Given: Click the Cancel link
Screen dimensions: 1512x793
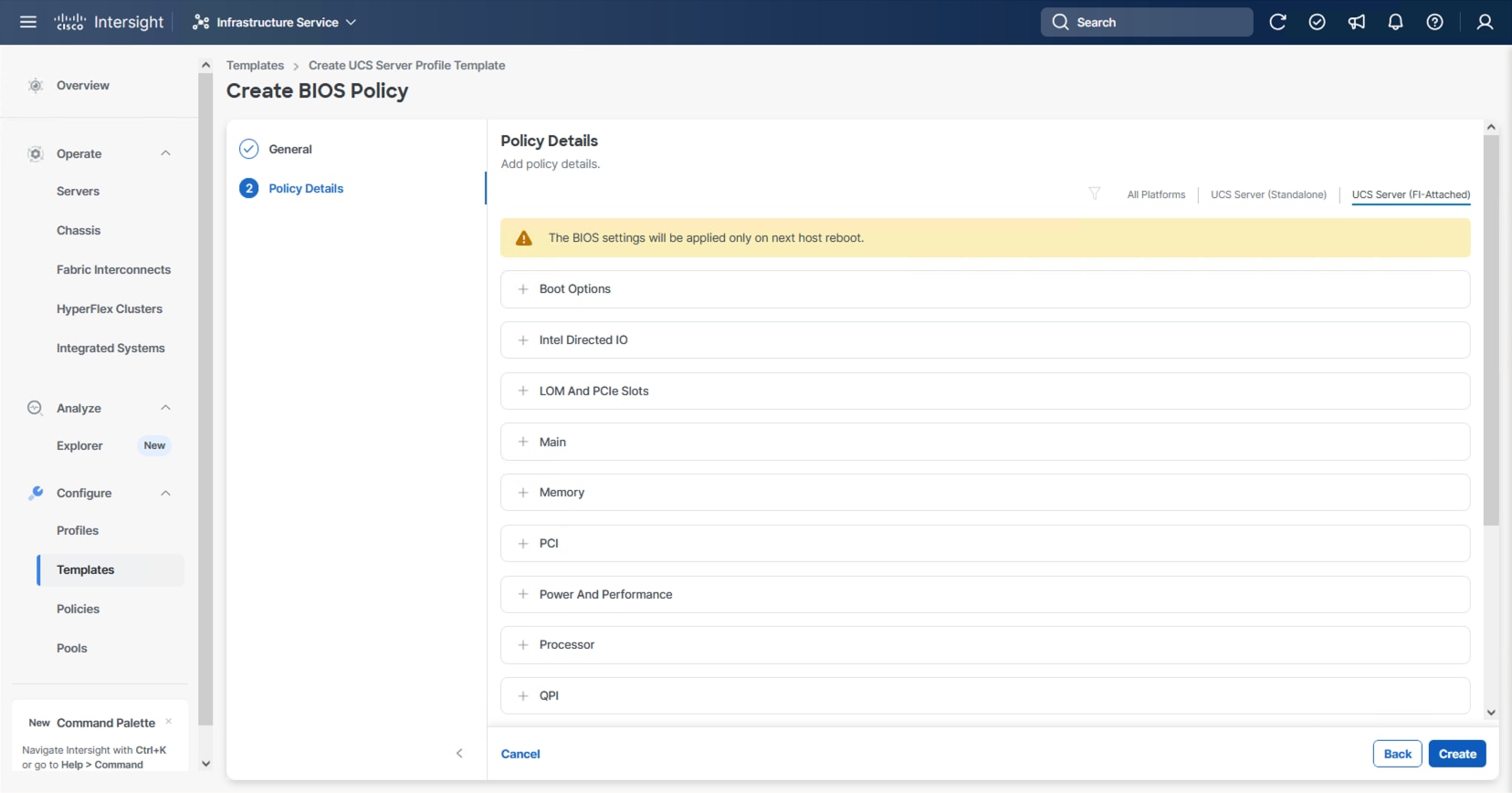Looking at the screenshot, I should tap(520, 754).
